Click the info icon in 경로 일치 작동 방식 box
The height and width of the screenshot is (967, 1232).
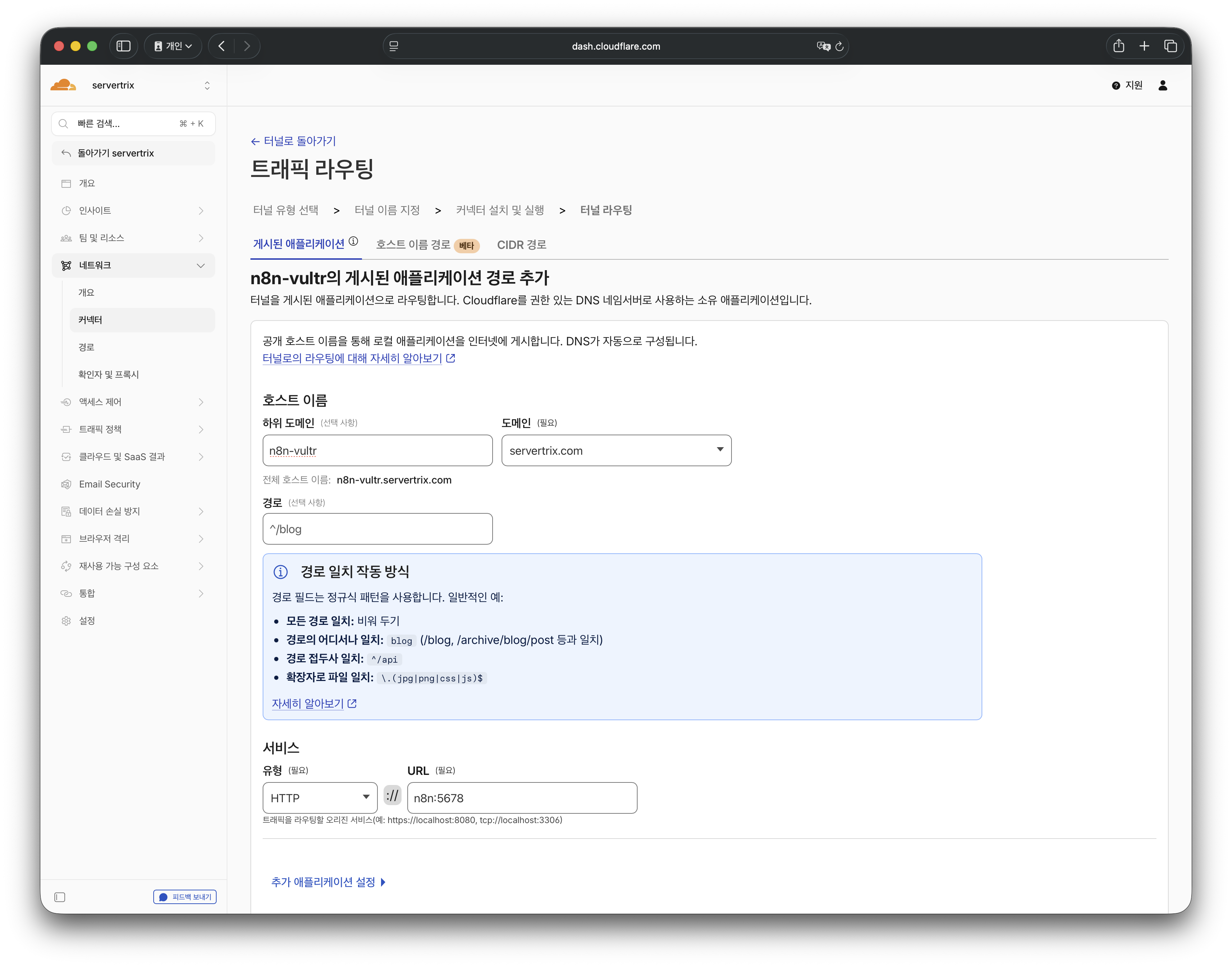[281, 572]
